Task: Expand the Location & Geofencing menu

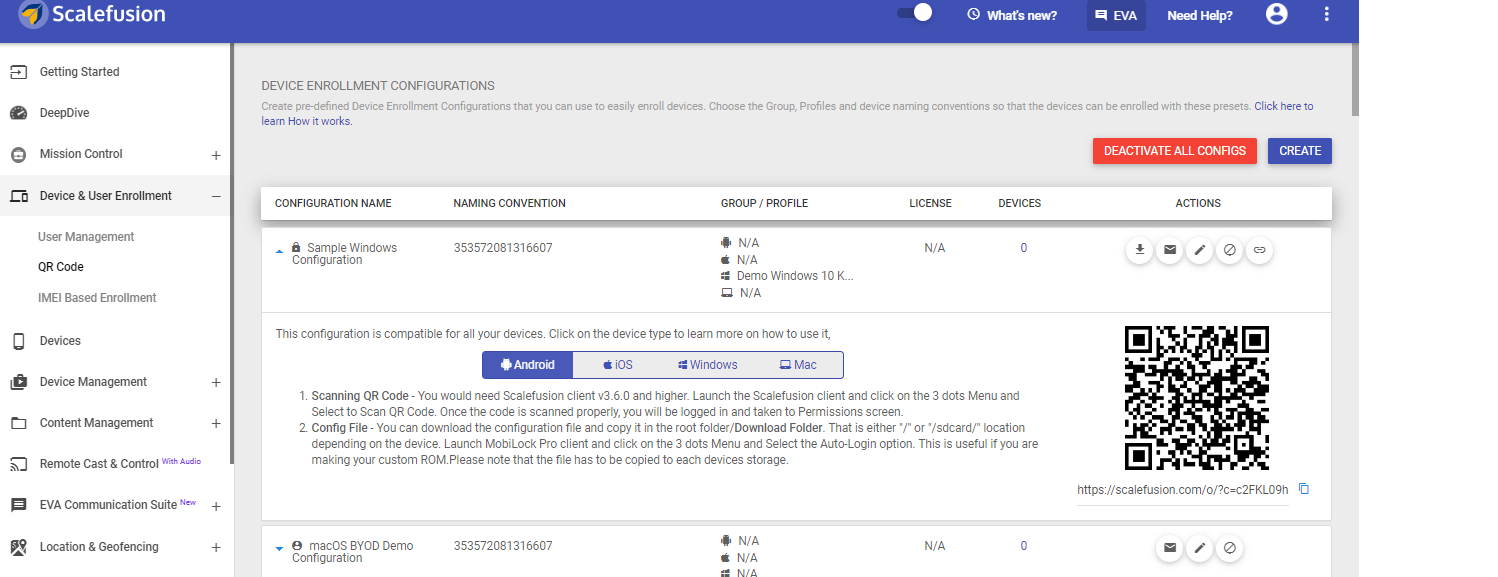Action: click(216, 547)
